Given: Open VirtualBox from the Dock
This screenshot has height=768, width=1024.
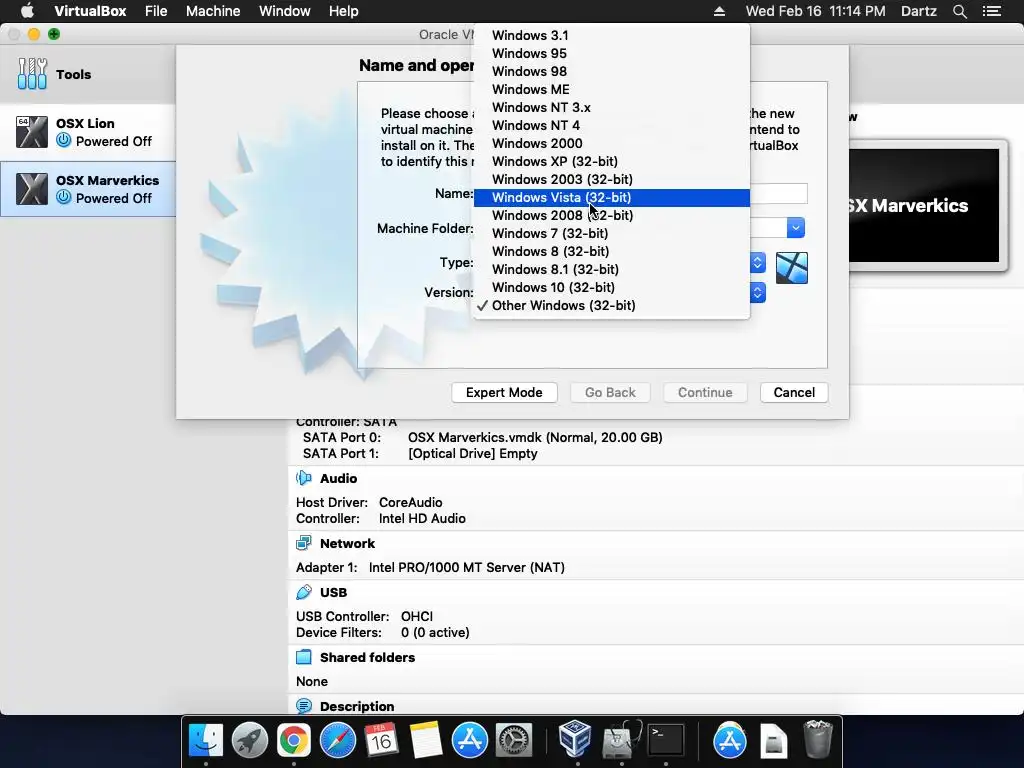Looking at the screenshot, I should (575, 739).
